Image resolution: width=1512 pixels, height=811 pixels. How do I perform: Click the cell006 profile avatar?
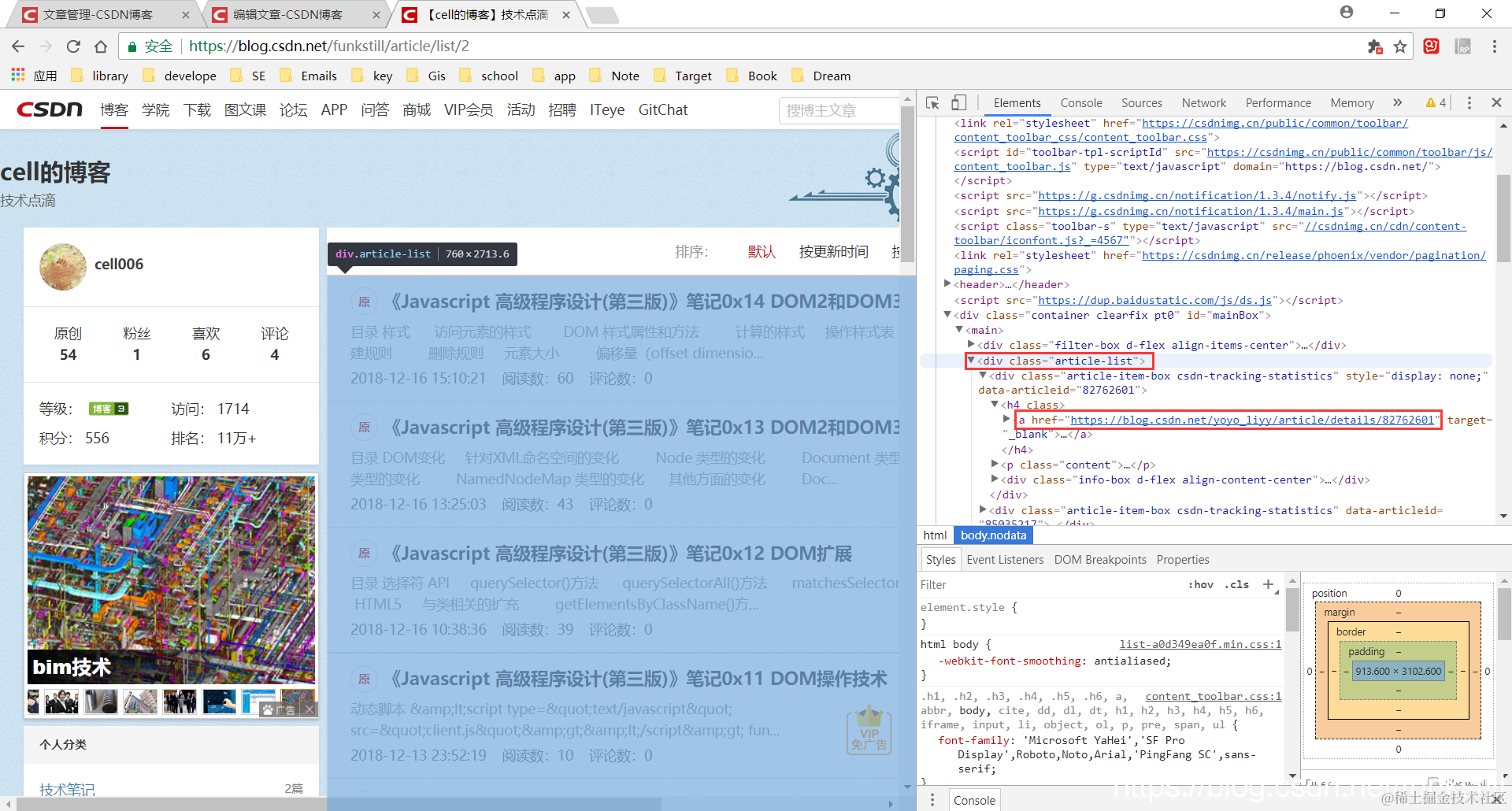(63, 266)
